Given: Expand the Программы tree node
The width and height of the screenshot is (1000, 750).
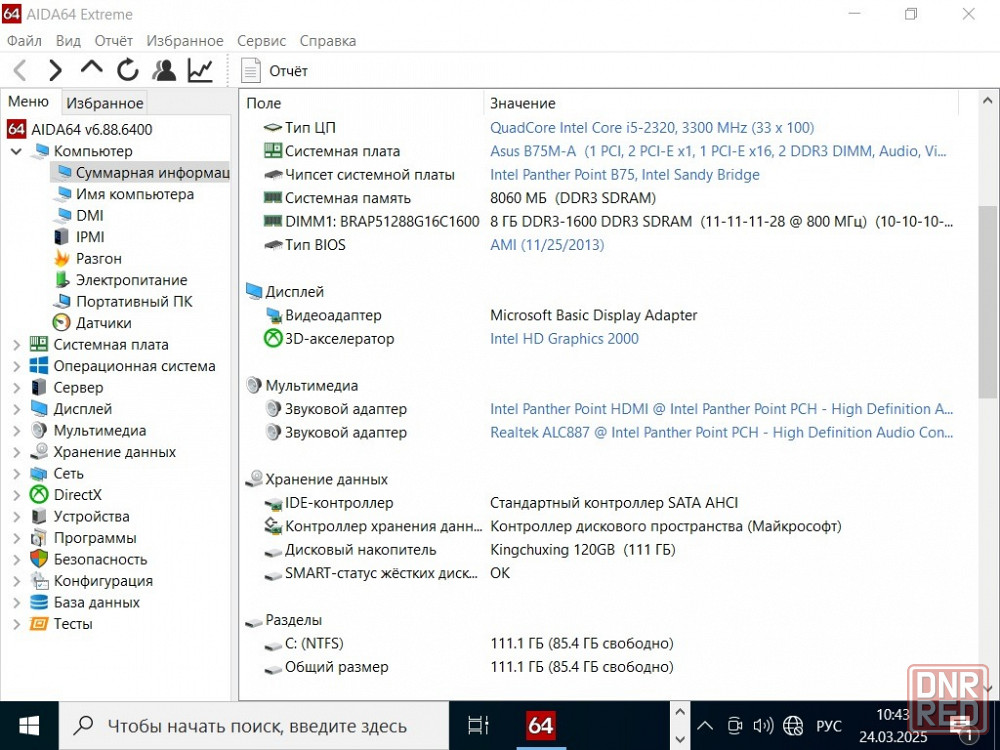Looking at the screenshot, I should 17,538.
